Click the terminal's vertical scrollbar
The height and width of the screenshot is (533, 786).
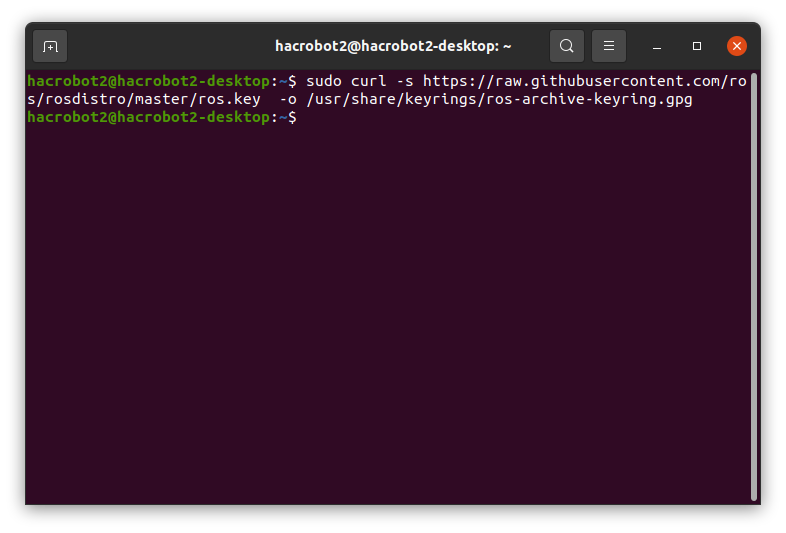point(753,287)
